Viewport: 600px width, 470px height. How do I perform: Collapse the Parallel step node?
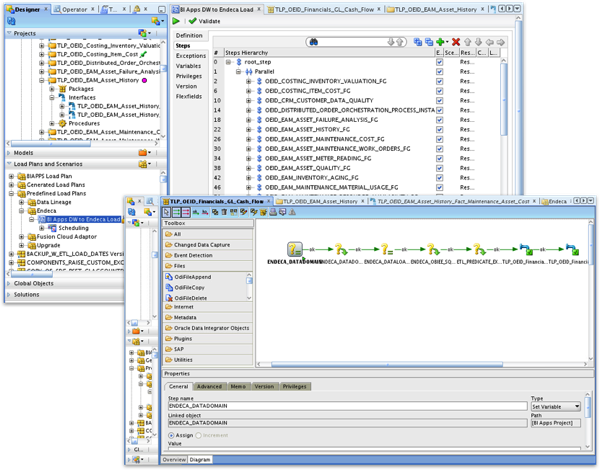tap(238, 72)
